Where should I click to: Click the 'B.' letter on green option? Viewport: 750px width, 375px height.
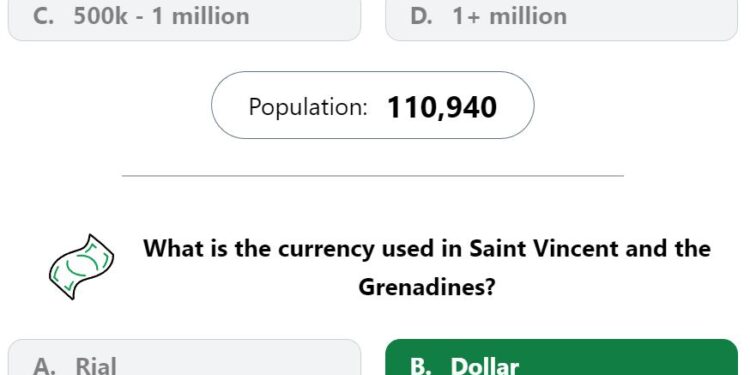[423, 367]
